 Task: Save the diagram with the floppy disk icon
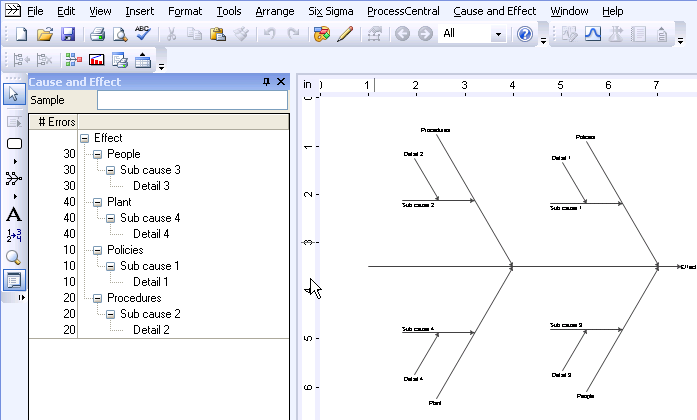pyautogui.click(x=68, y=34)
